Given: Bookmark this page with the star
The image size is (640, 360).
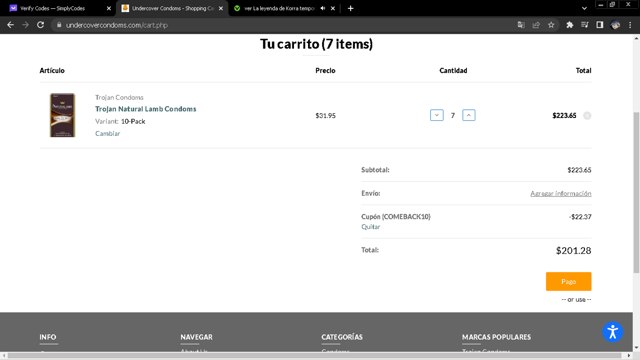Looking at the screenshot, I should click(x=551, y=25).
